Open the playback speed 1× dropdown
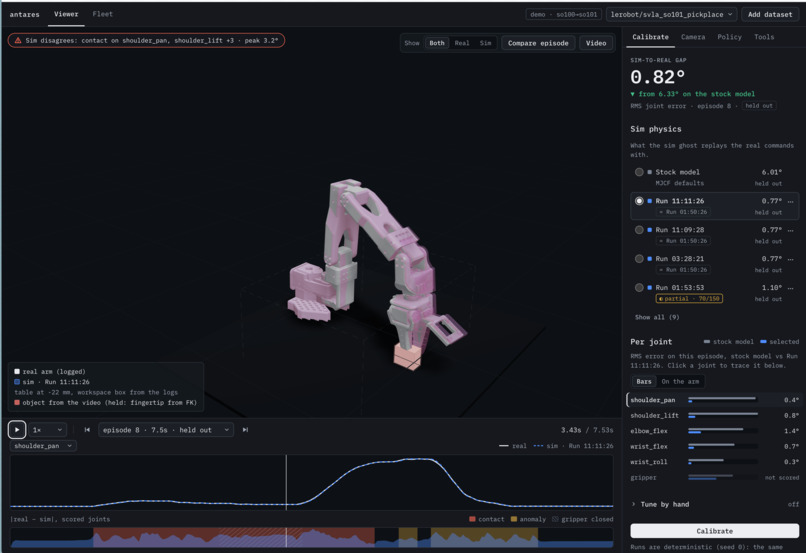Image resolution: width=806 pixels, height=553 pixels. (48, 430)
